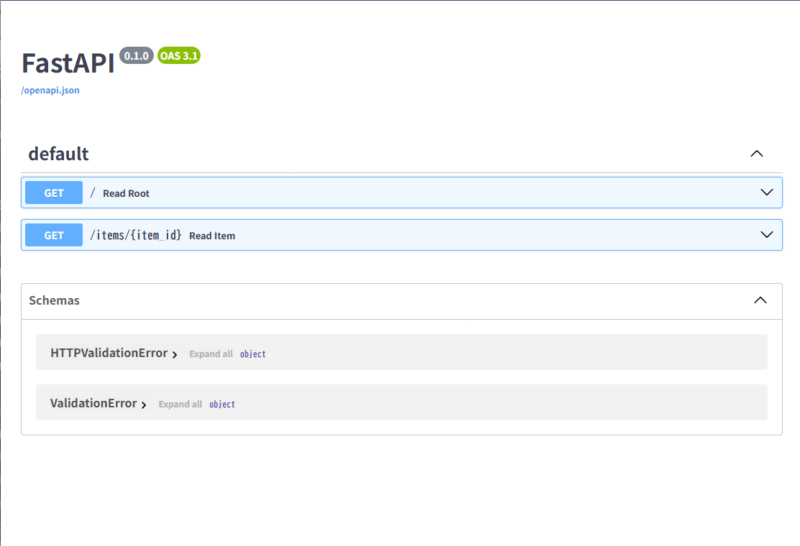Expand the Read Root endpoint with its arrow
Screen dimensions: 800x546
click(767, 192)
